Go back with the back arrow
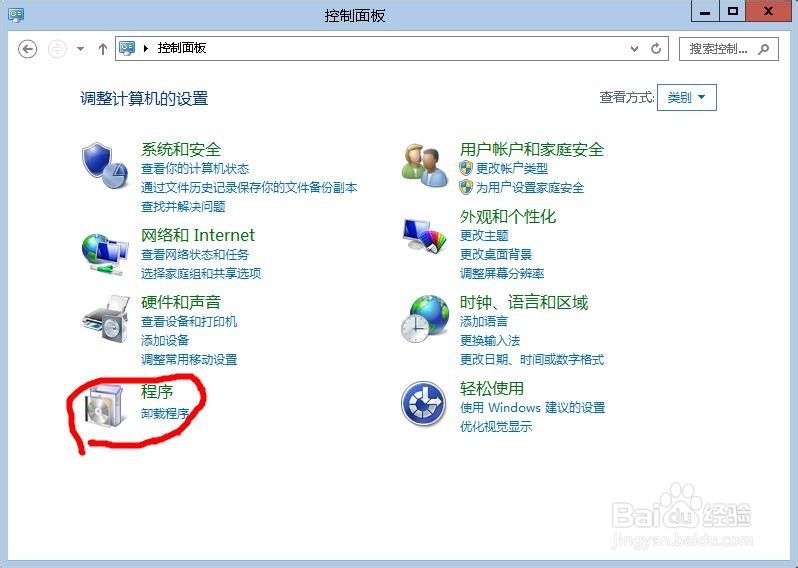 point(27,49)
